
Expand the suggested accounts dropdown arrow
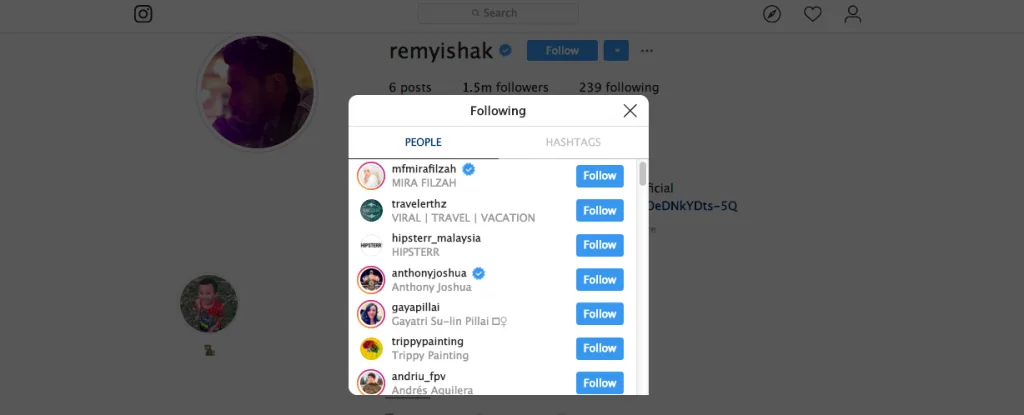point(616,50)
